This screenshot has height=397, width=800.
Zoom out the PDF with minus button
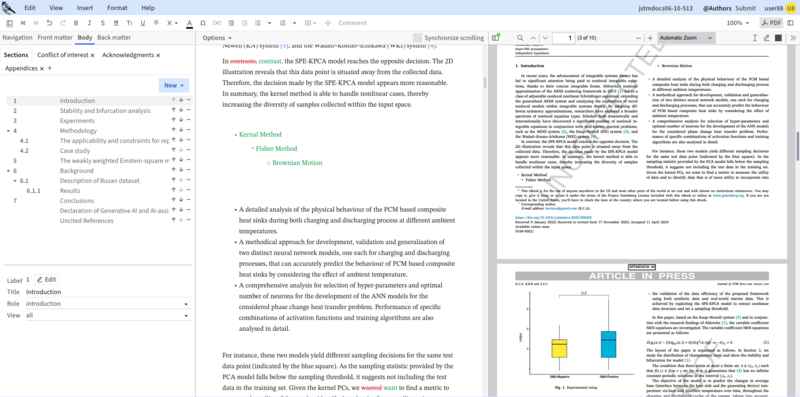(638, 38)
